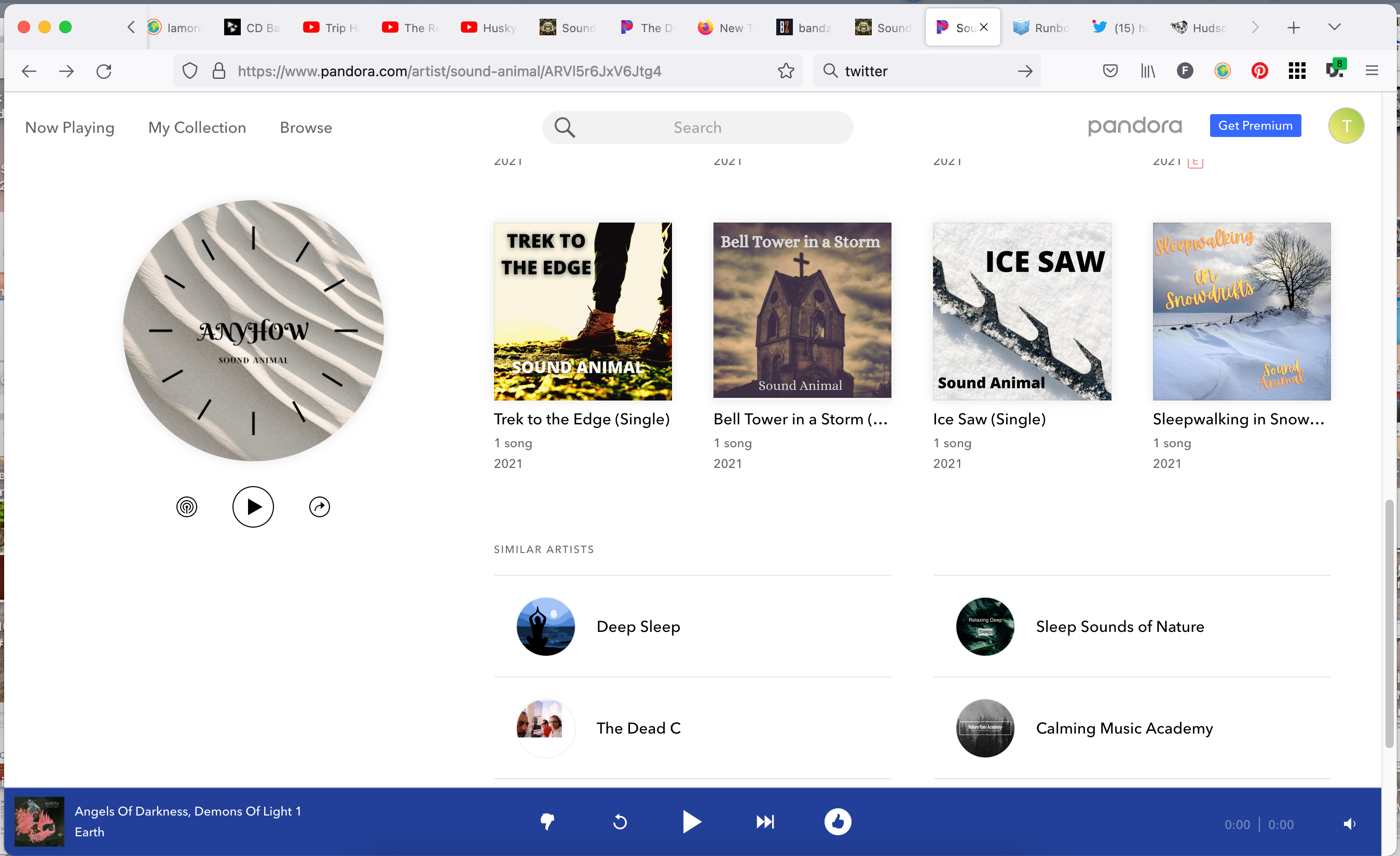1400x856 pixels.
Task: Click the Calming Music Academy artist thumbnail
Action: coord(985,728)
